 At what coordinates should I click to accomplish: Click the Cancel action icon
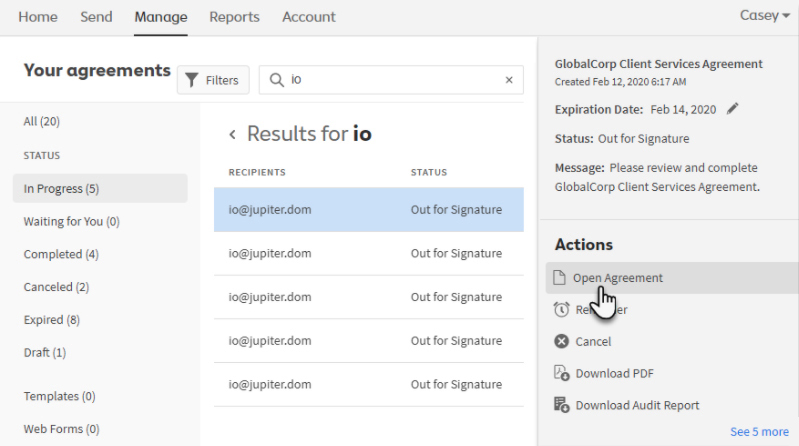pyautogui.click(x=561, y=342)
